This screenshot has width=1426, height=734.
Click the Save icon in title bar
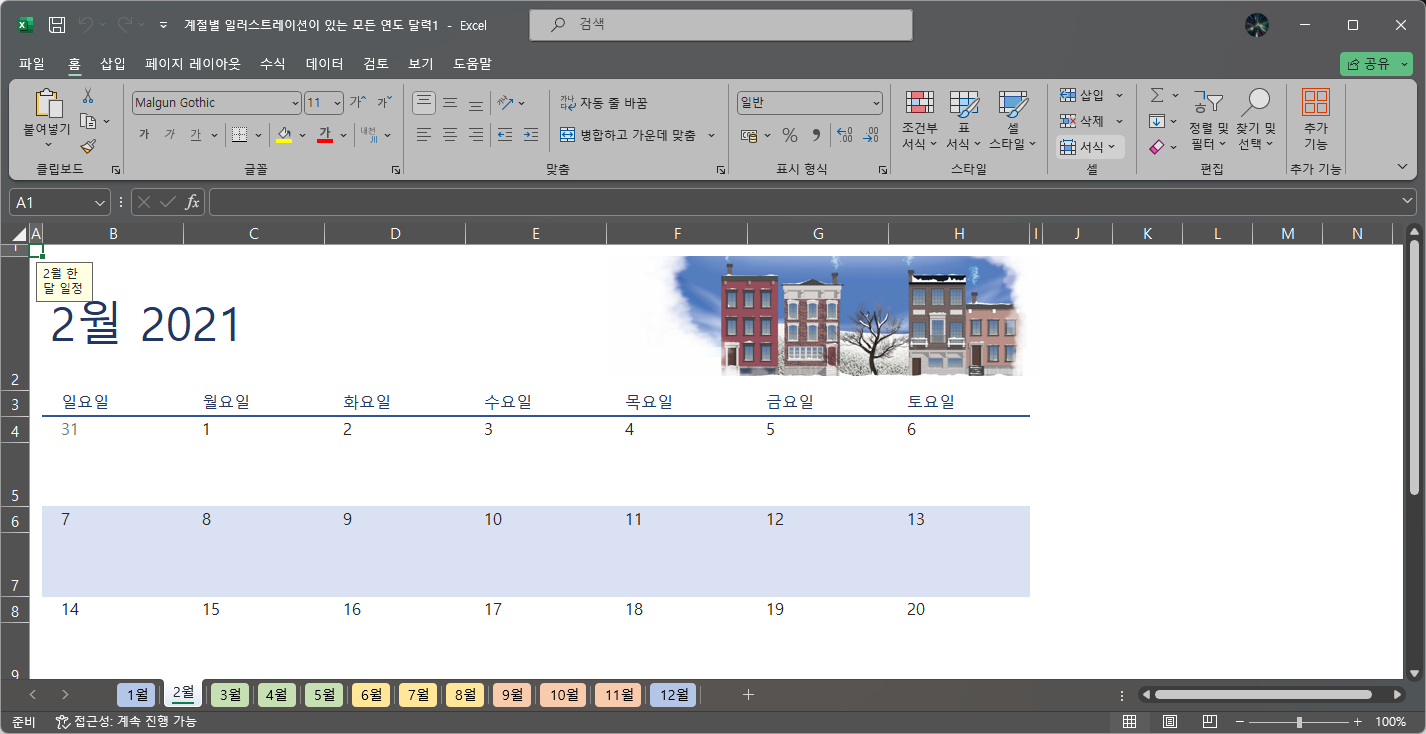point(58,24)
